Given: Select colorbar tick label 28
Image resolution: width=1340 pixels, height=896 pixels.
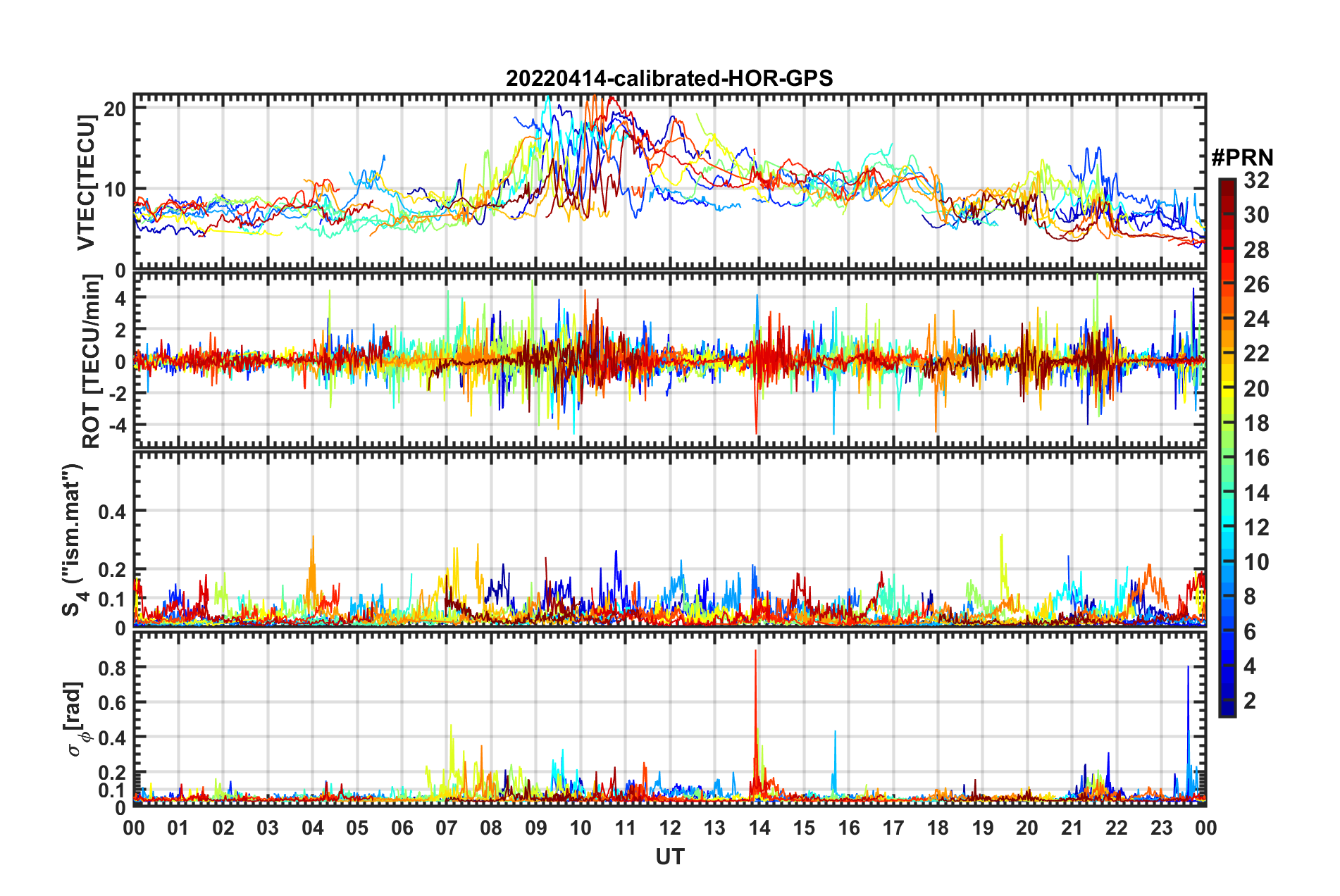Looking at the screenshot, I should (1256, 249).
